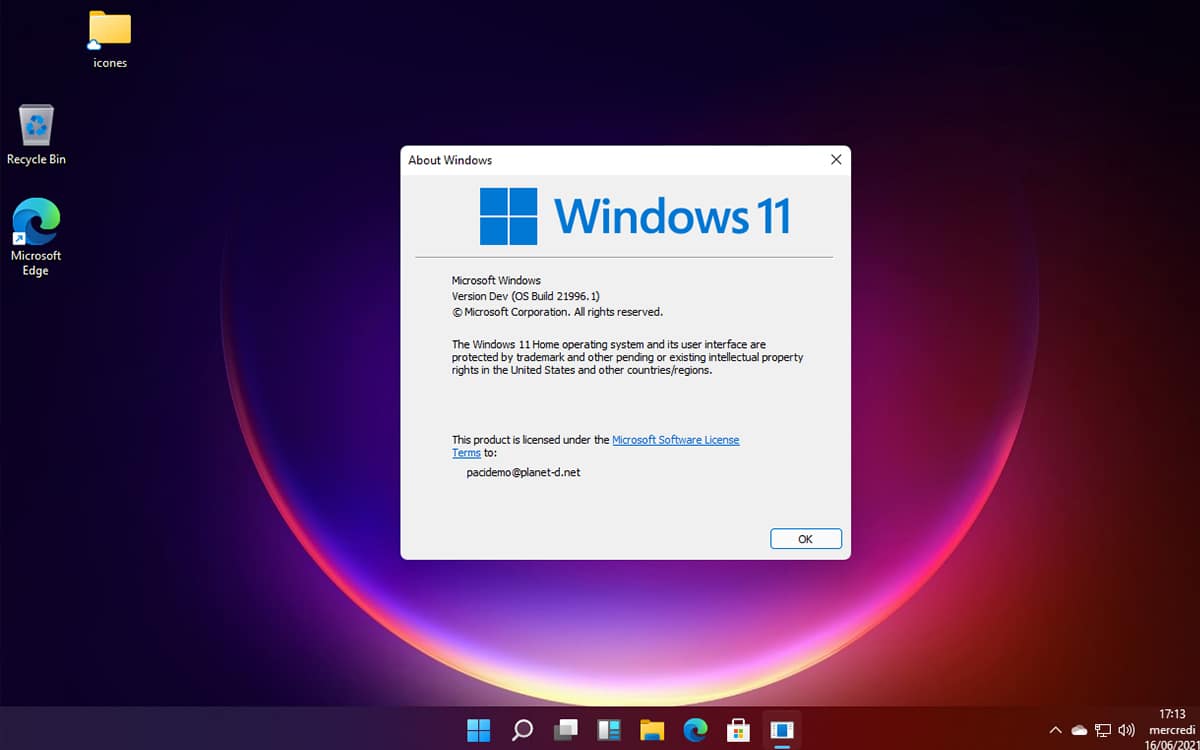This screenshot has width=1200, height=750.
Task: Open network status from system tray
Action: [1103, 731]
